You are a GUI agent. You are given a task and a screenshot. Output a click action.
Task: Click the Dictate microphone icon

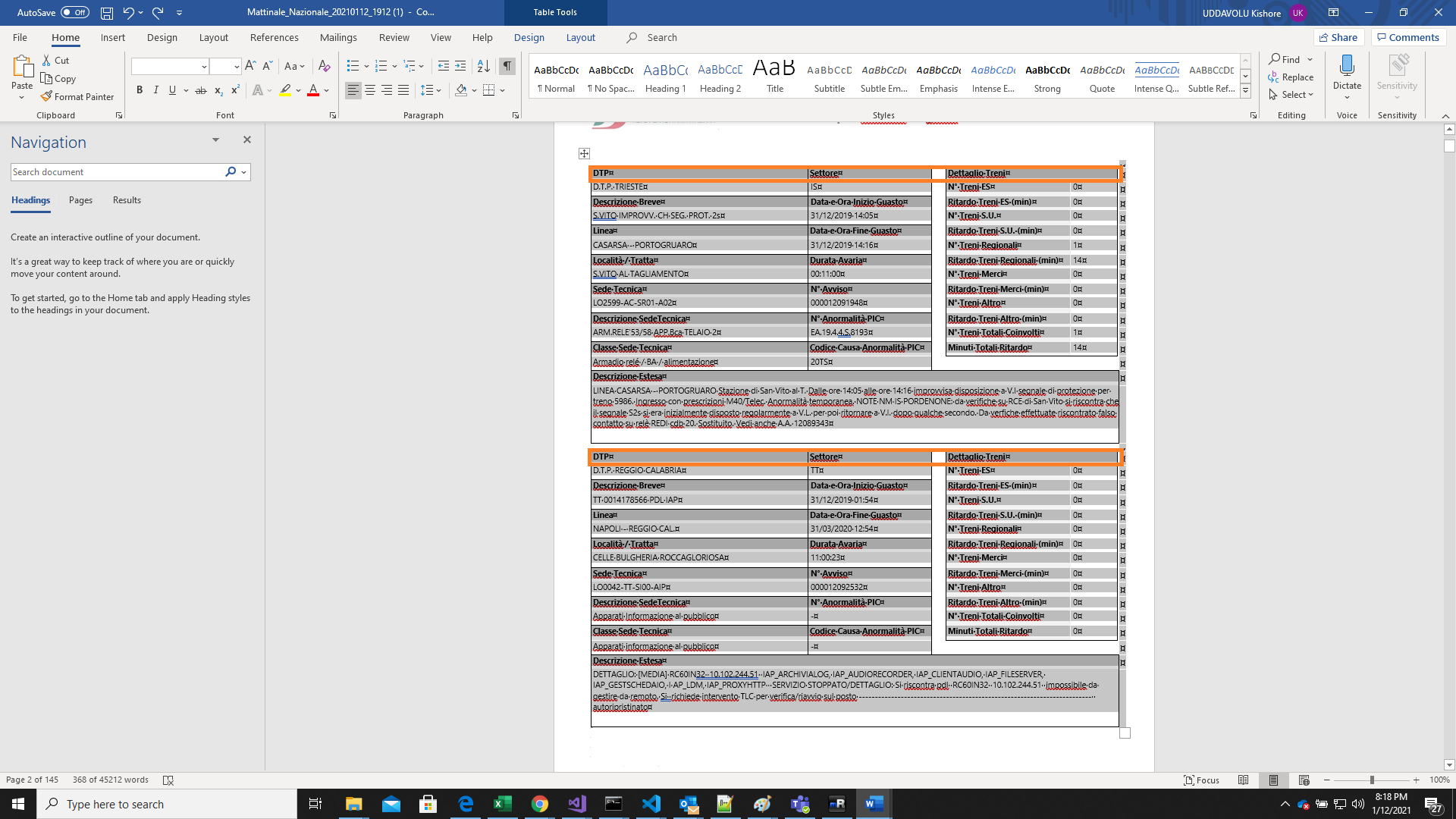(x=1347, y=67)
